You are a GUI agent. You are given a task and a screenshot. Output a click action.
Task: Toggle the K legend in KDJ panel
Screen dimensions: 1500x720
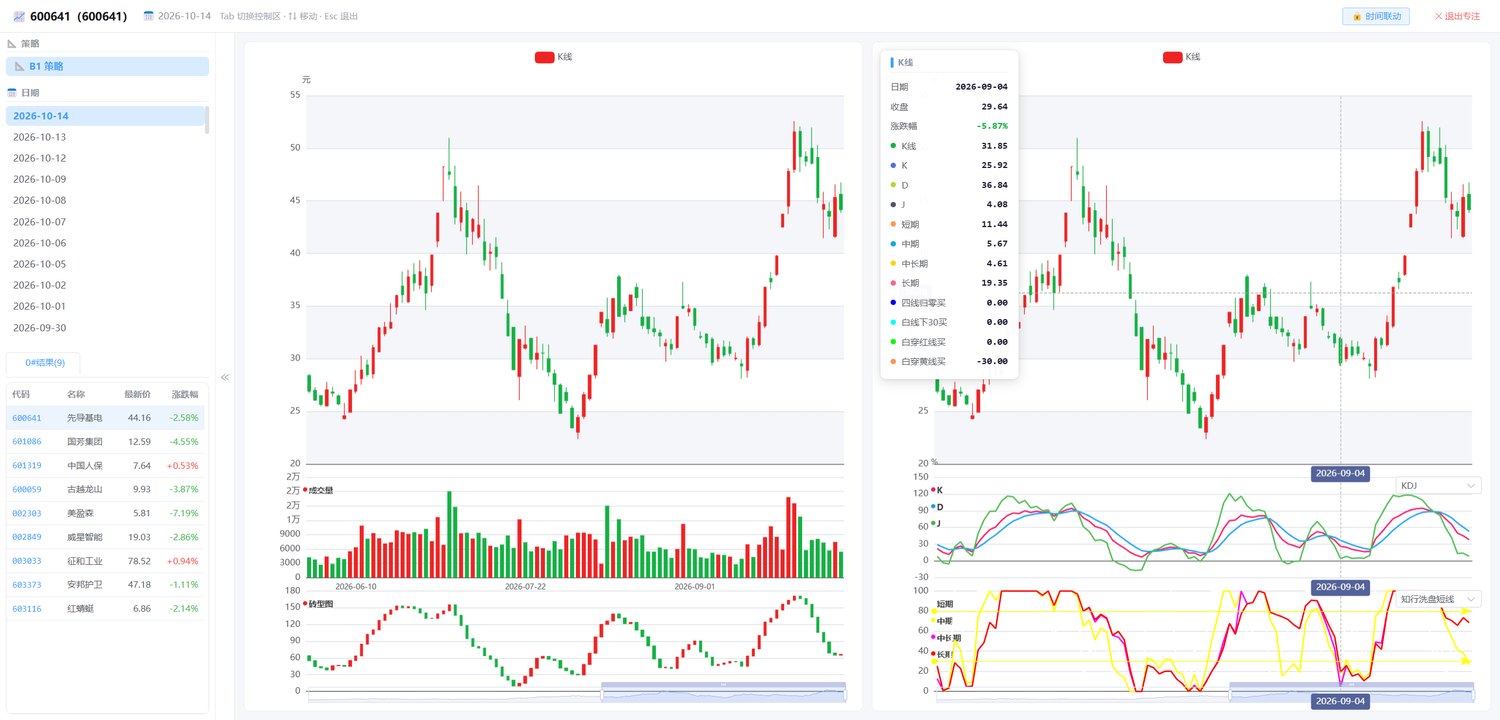click(x=937, y=490)
